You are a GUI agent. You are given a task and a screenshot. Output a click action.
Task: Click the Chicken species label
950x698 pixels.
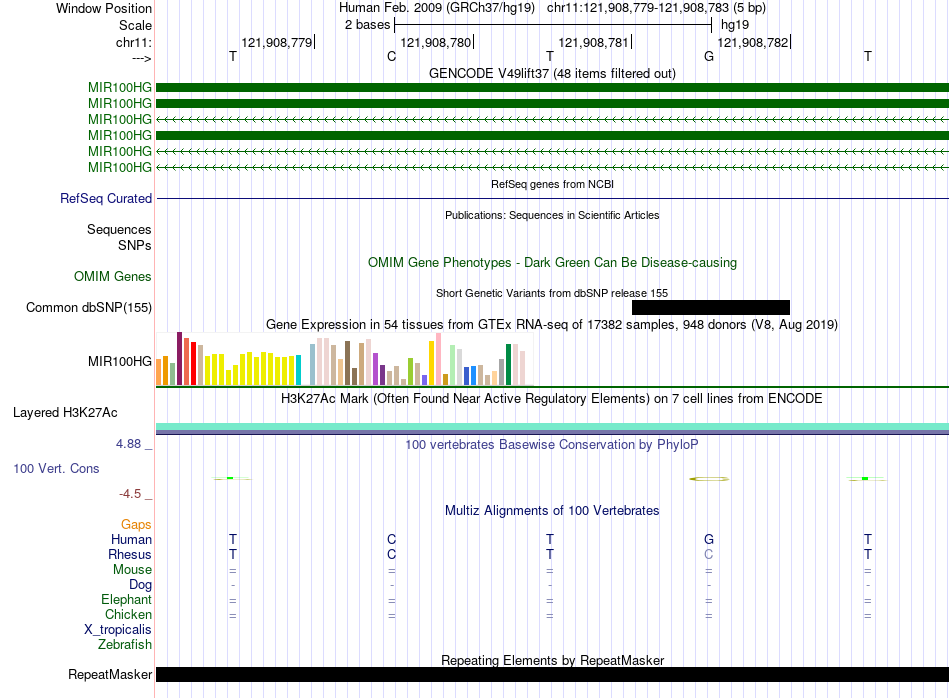128,614
